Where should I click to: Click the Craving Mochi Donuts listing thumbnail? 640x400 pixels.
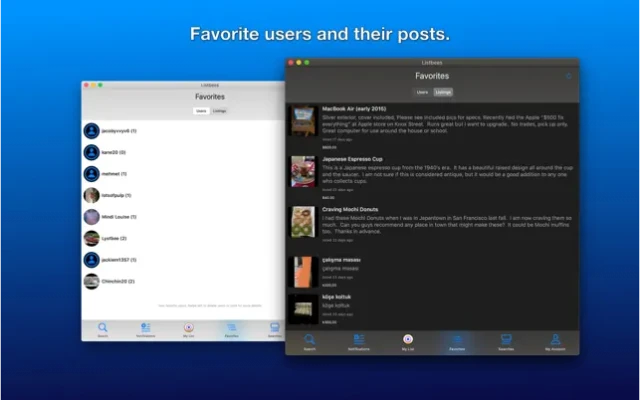coord(303,222)
